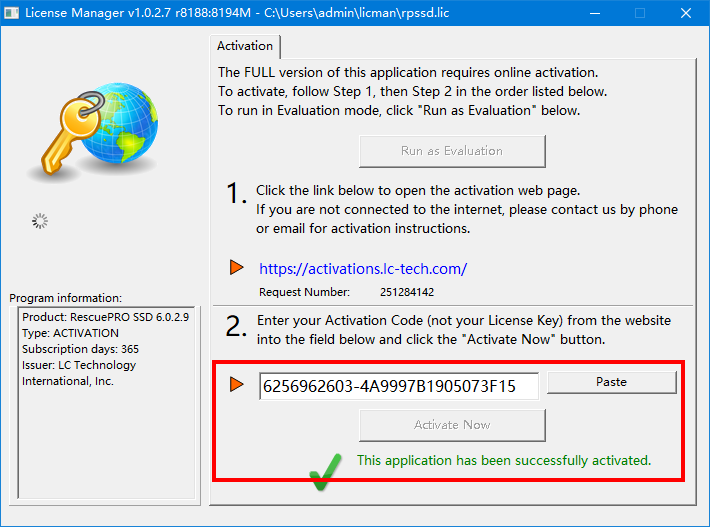The height and width of the screenshot is (527, 710).
Task: Click the Request Number label
Action: tap(304, 292)
